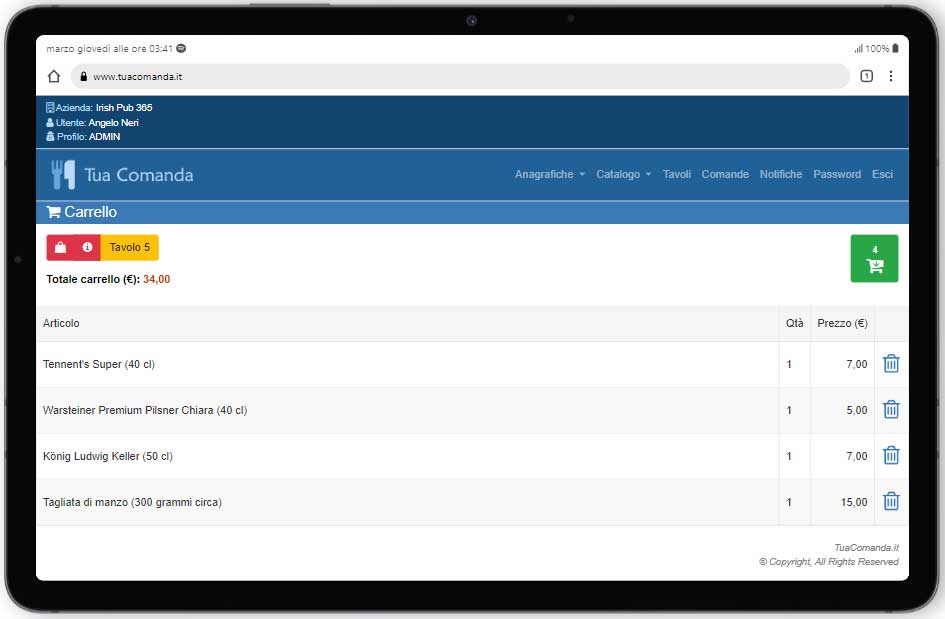
Task: Open the browser tabs counter
Action: [x=866, y=76]
